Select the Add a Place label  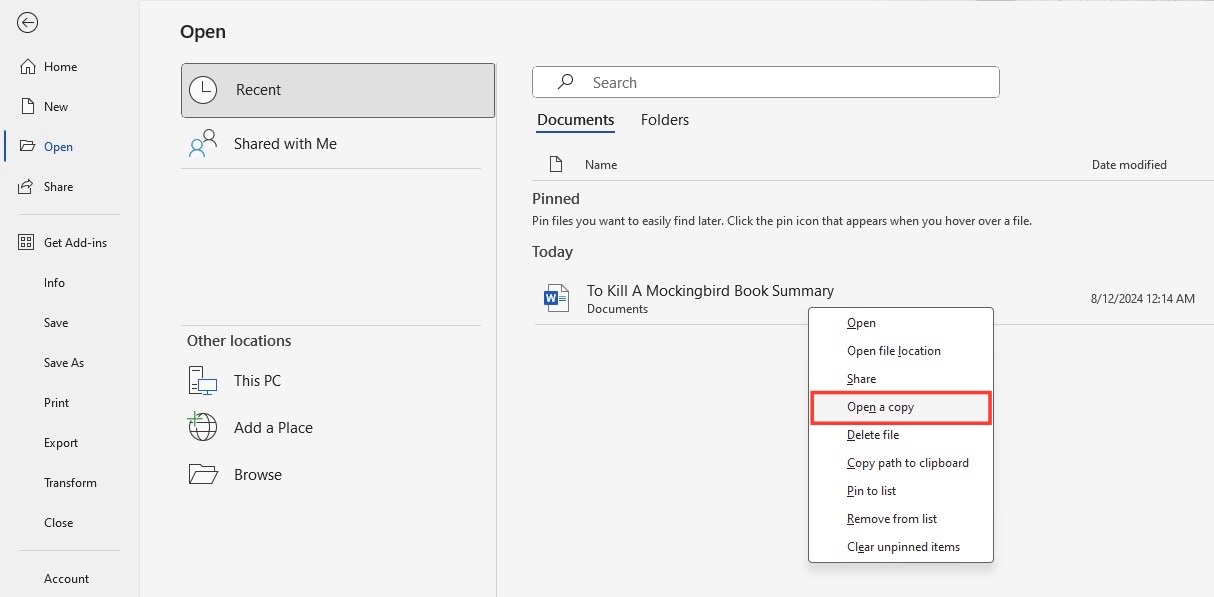pyautogui.click(x=273, y=428)
